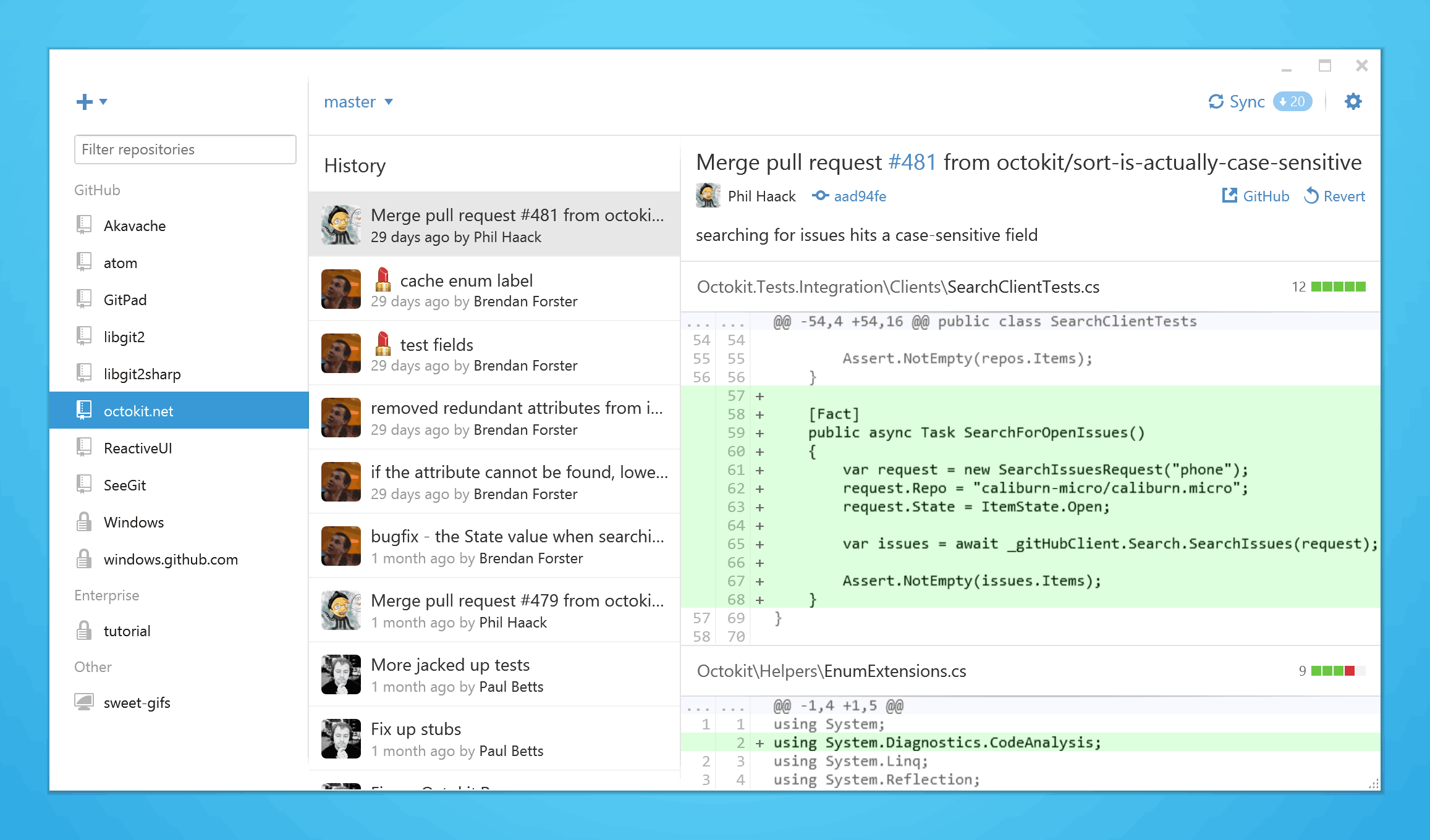Click Phil Haack avatar on #481 commit
The image size is (1430, 840).
(x=341, y=225)
